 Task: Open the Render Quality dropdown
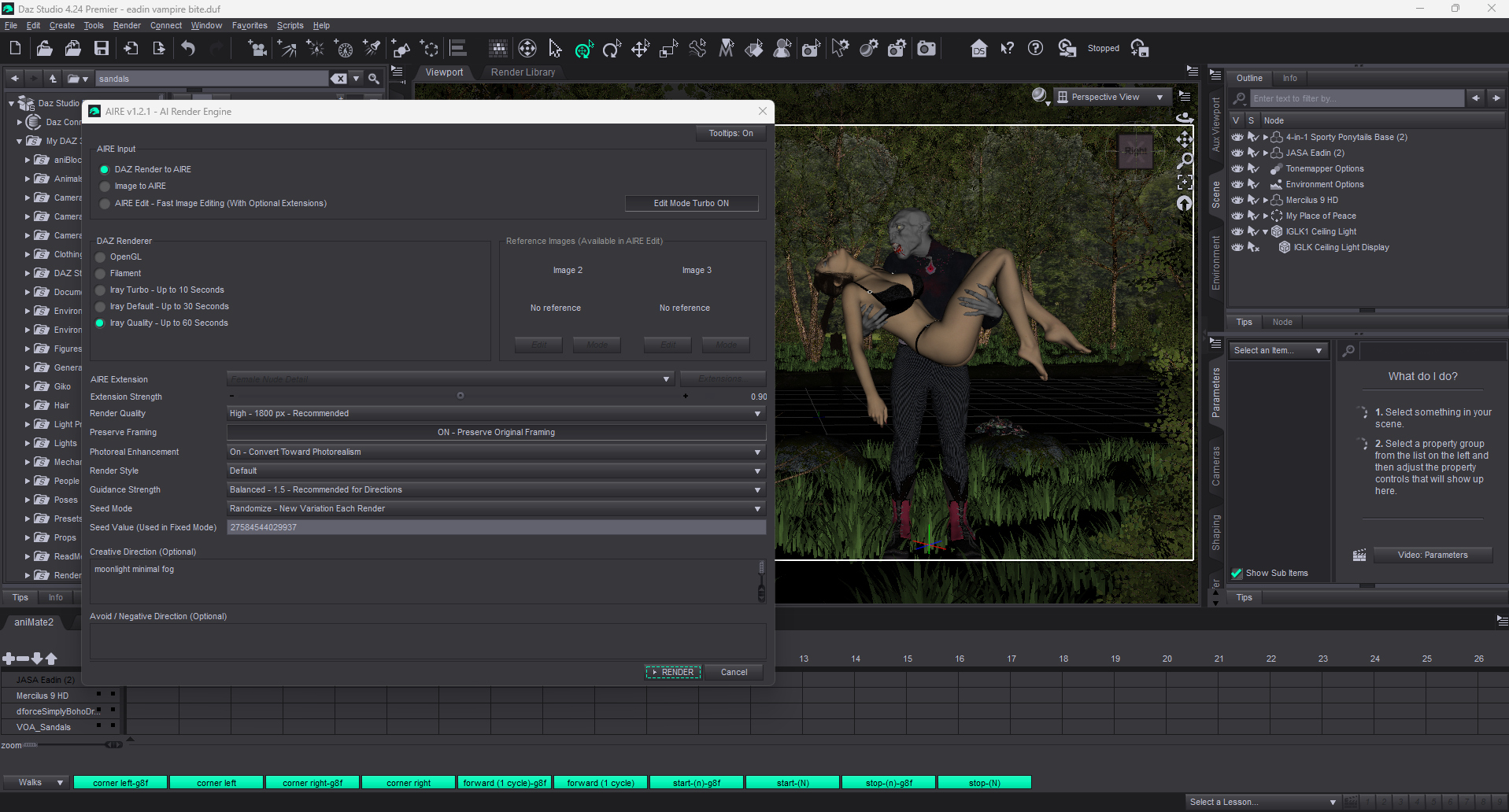coord(496,413)
